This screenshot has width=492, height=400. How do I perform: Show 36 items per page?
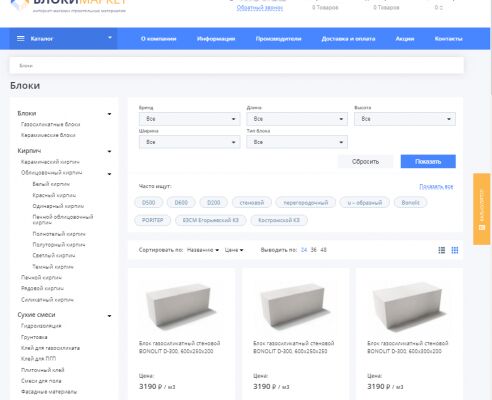[x=314, y=250]
